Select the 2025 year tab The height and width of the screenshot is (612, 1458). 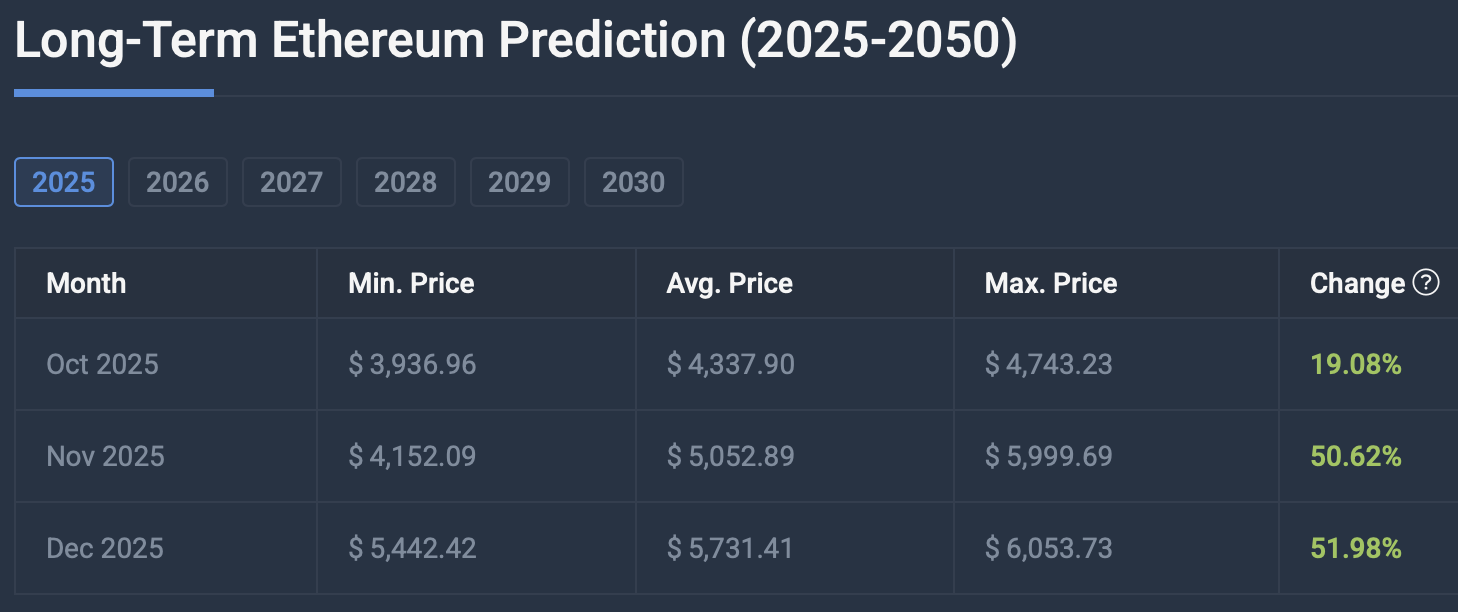(64, 182)
